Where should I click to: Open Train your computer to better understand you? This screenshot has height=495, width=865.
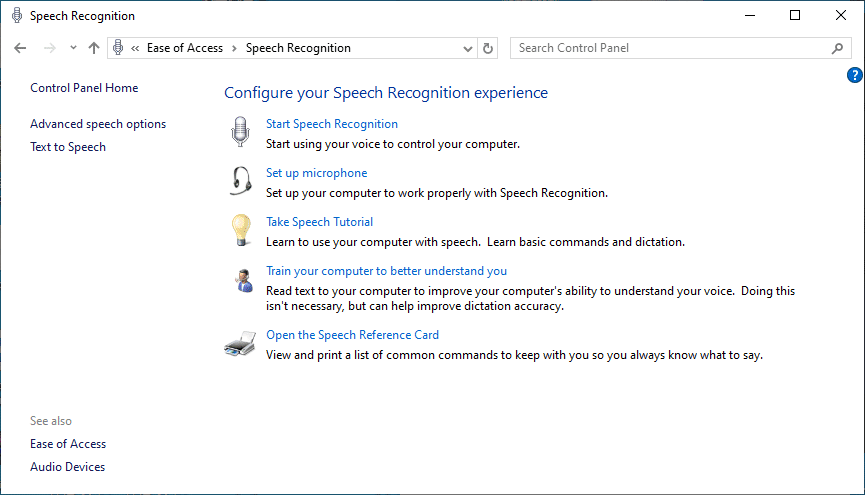[x=386, y=271]
